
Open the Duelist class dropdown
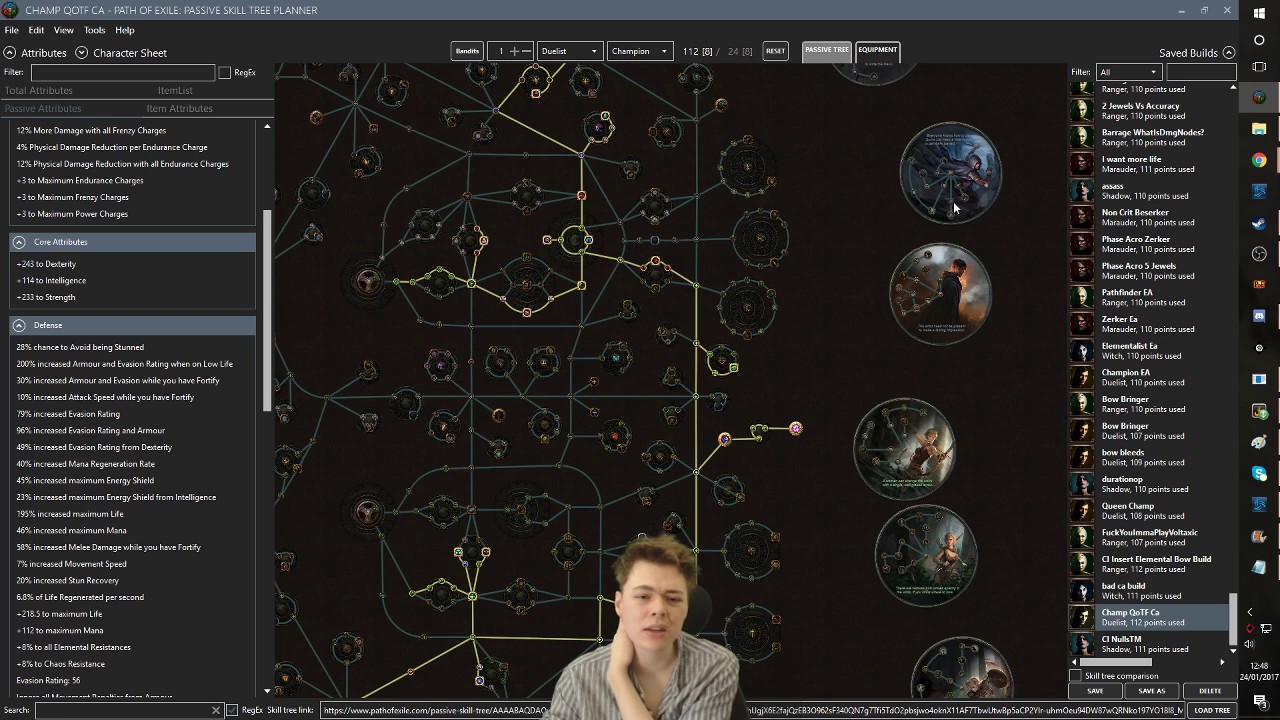(x=569, y=51)
